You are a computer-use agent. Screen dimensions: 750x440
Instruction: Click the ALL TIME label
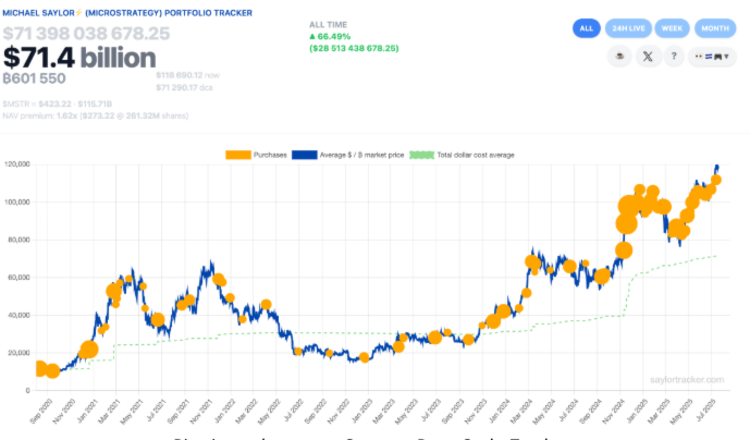(328, 24)
